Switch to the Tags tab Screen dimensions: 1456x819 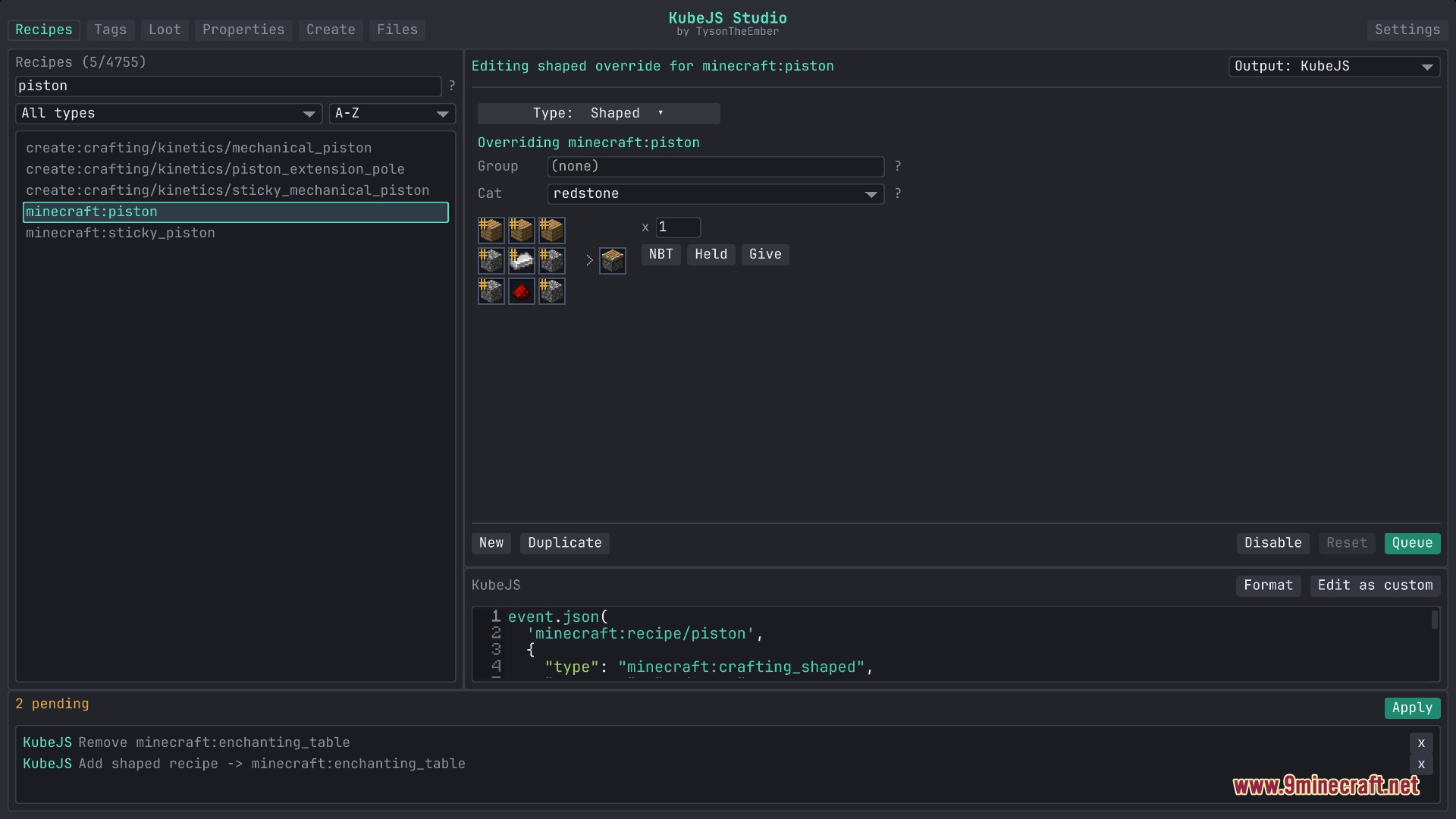[x=111, y=30]
